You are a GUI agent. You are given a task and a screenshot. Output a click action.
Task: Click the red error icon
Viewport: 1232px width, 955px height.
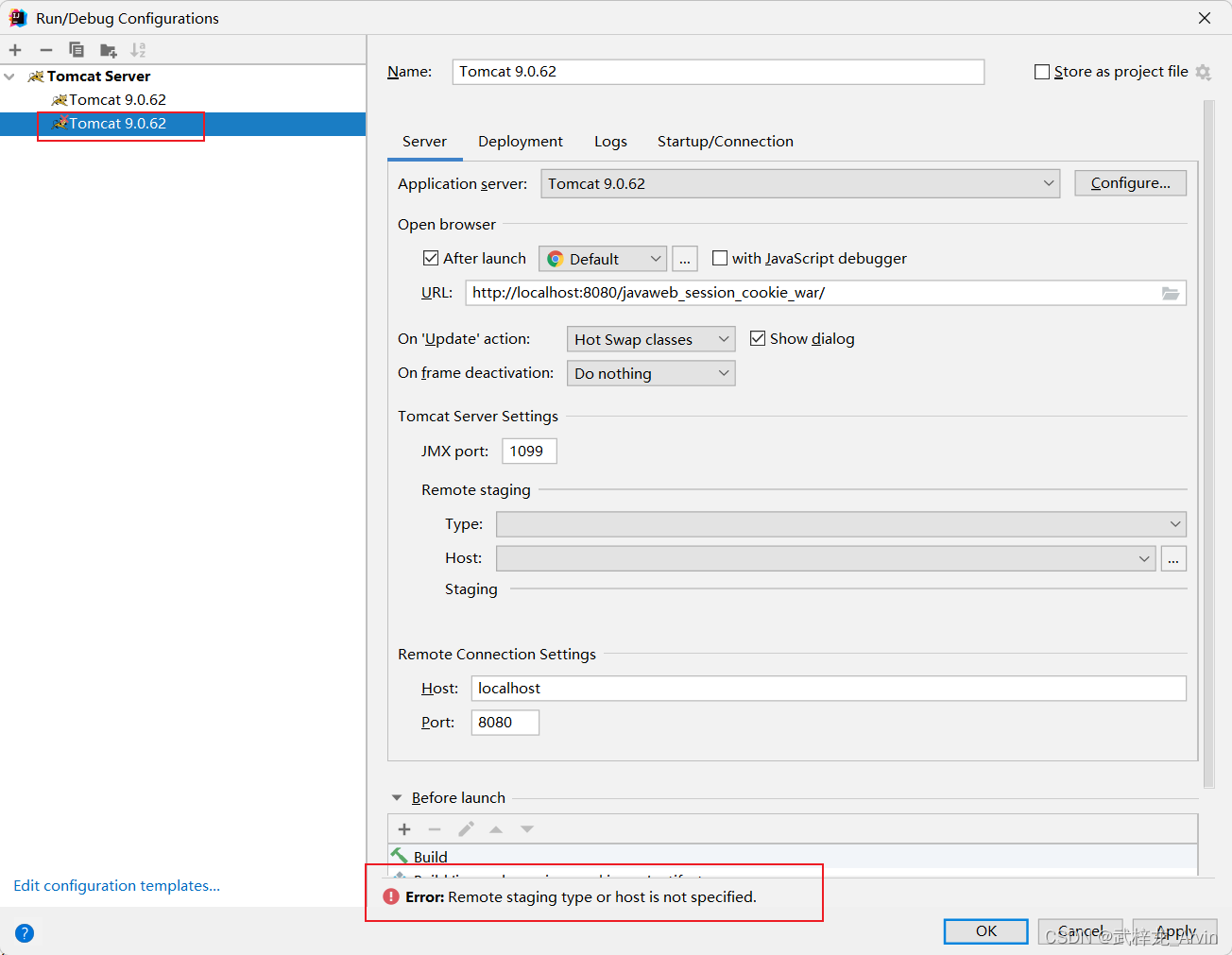tap(391, 896)
